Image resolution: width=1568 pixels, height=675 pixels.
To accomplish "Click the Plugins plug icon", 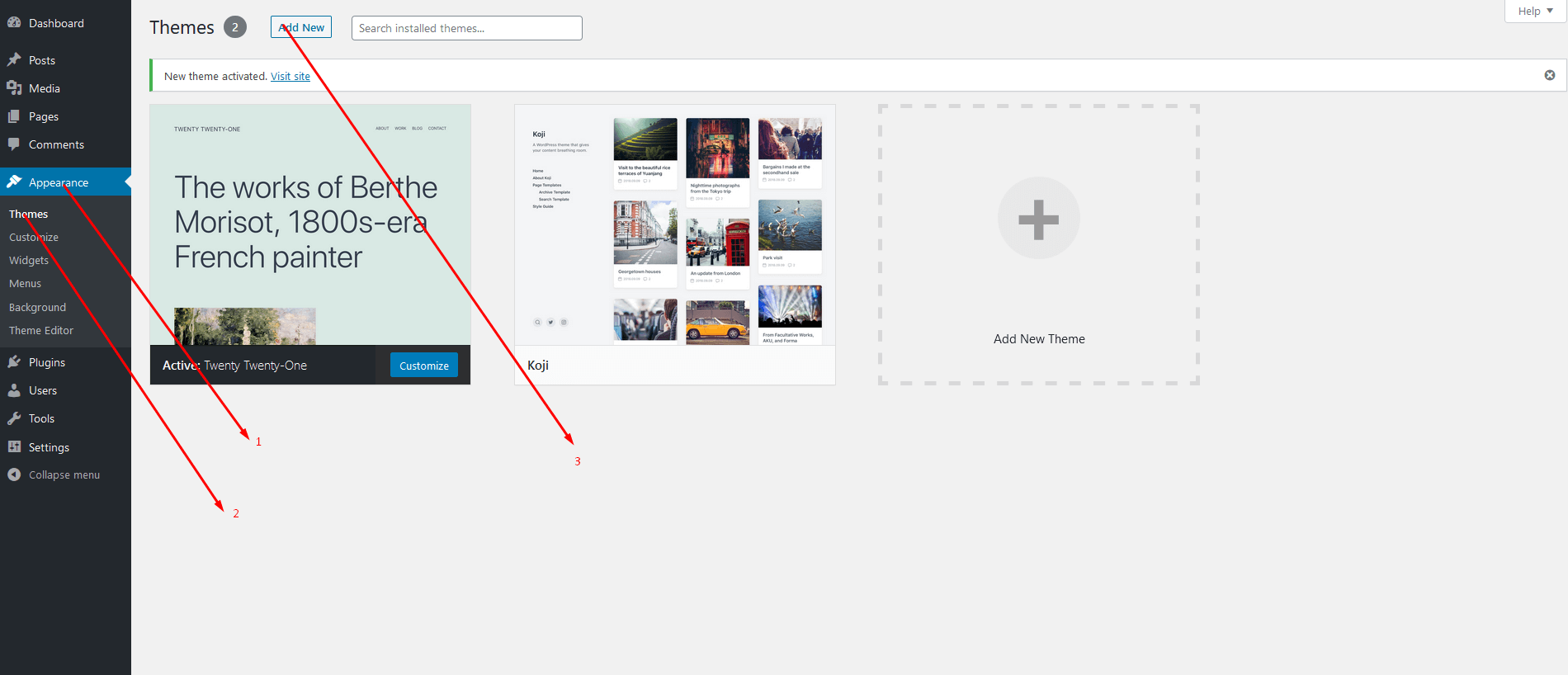I will (x=14, y=362).
